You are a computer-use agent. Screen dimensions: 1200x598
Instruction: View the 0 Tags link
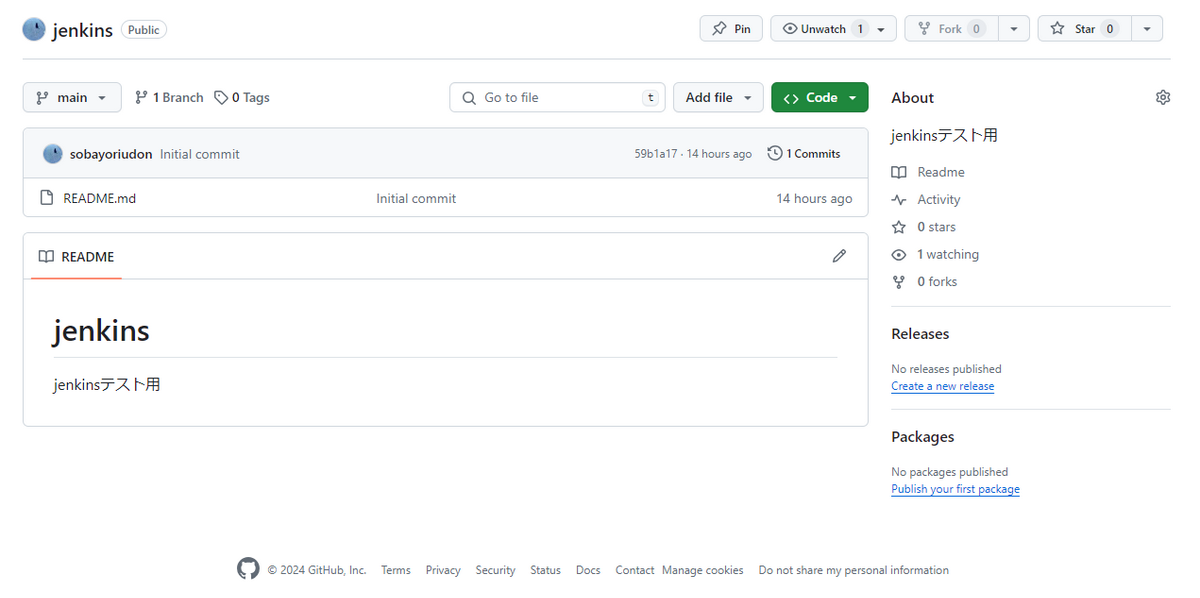coord(242,97)
